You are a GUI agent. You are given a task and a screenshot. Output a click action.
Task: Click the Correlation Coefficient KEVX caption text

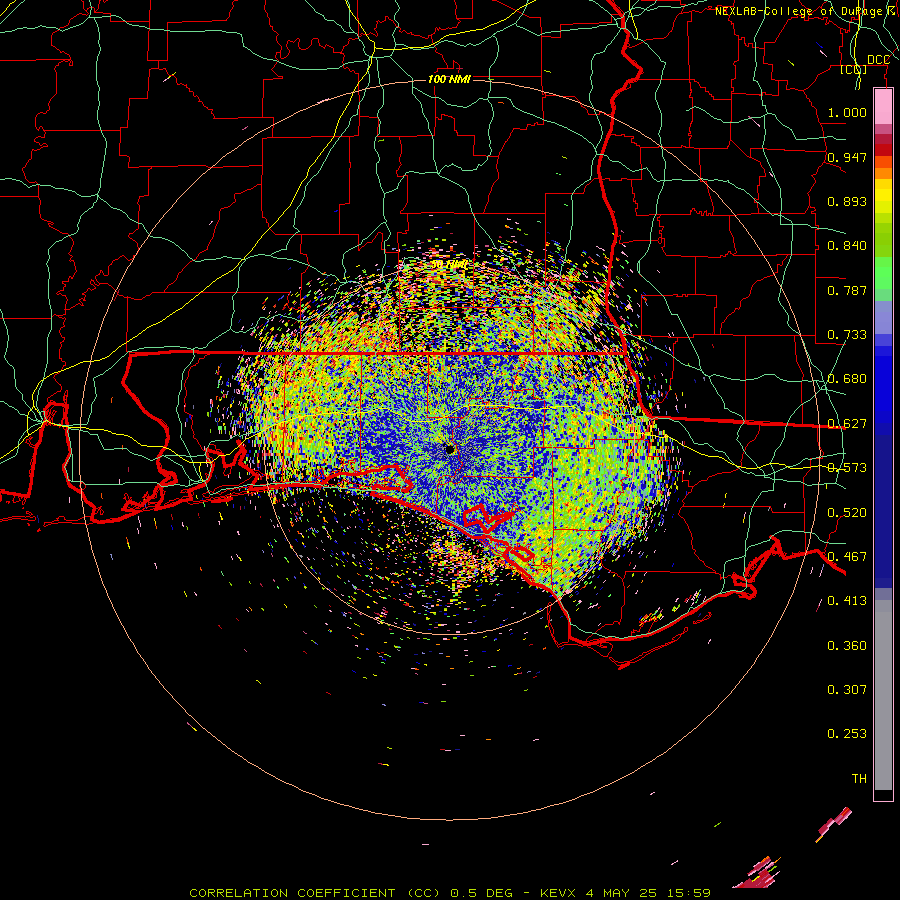[450, 893]
